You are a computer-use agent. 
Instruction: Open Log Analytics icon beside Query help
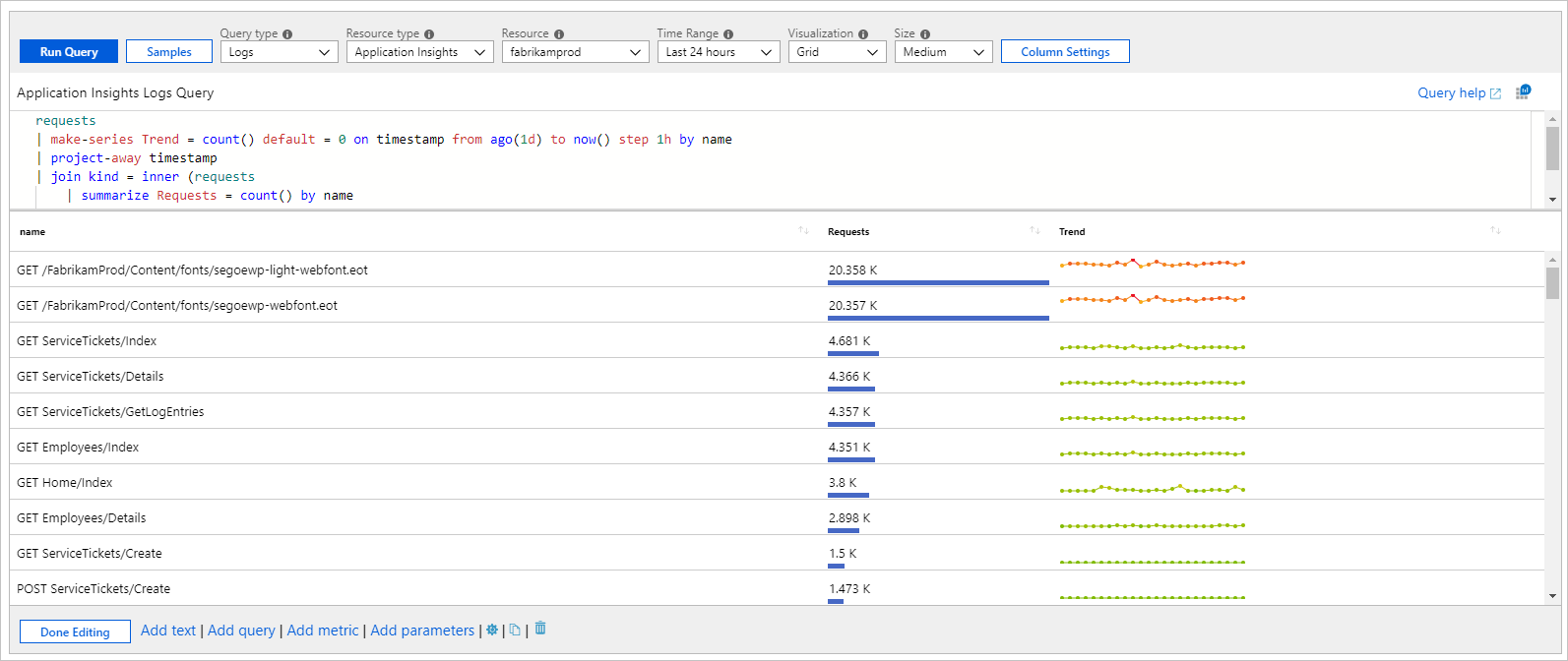(x=1523, y=92)
